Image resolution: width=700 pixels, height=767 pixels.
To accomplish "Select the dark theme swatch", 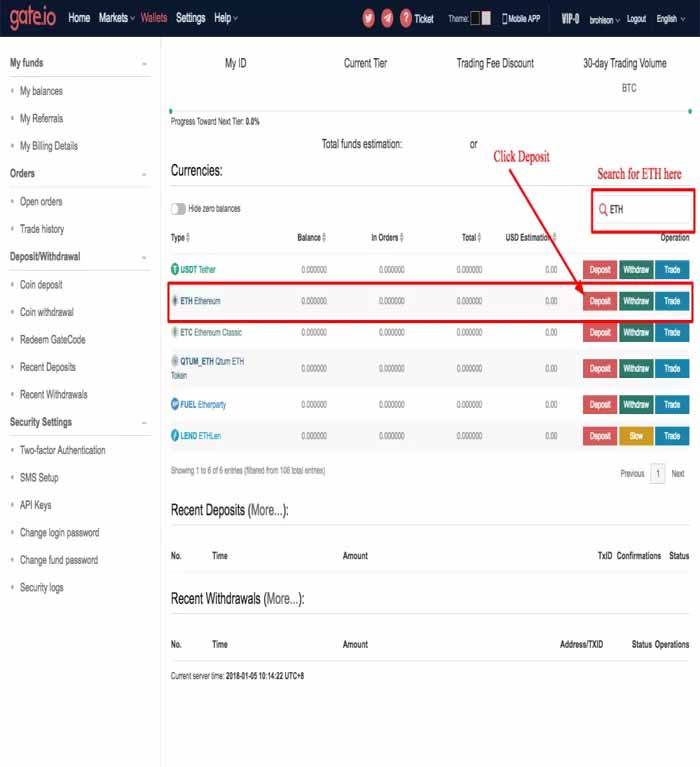I will 475,19.
